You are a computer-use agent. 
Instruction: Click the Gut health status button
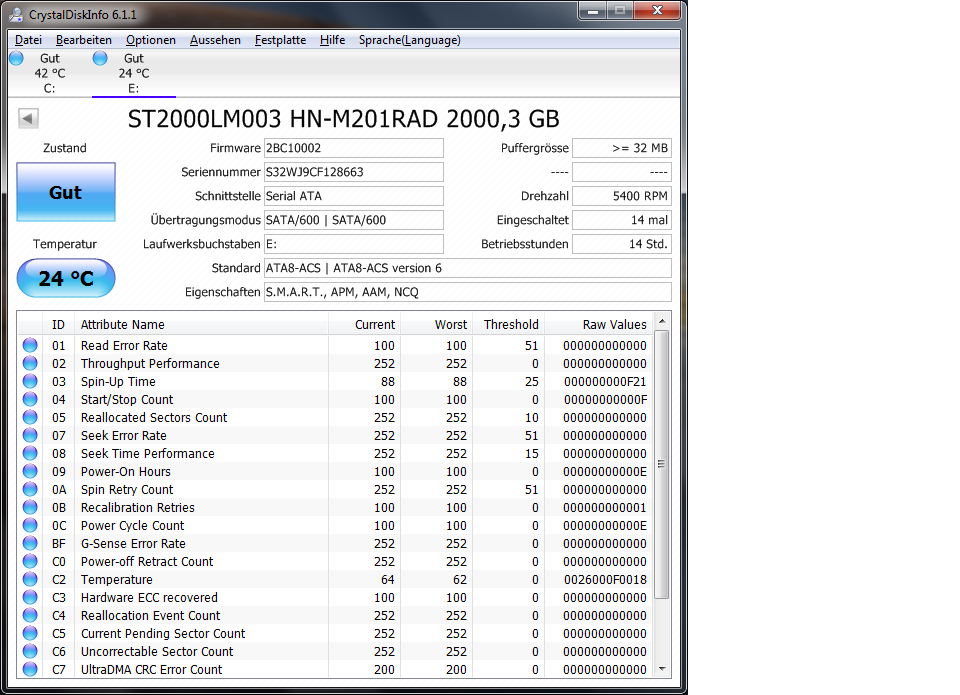pos(66,192)
